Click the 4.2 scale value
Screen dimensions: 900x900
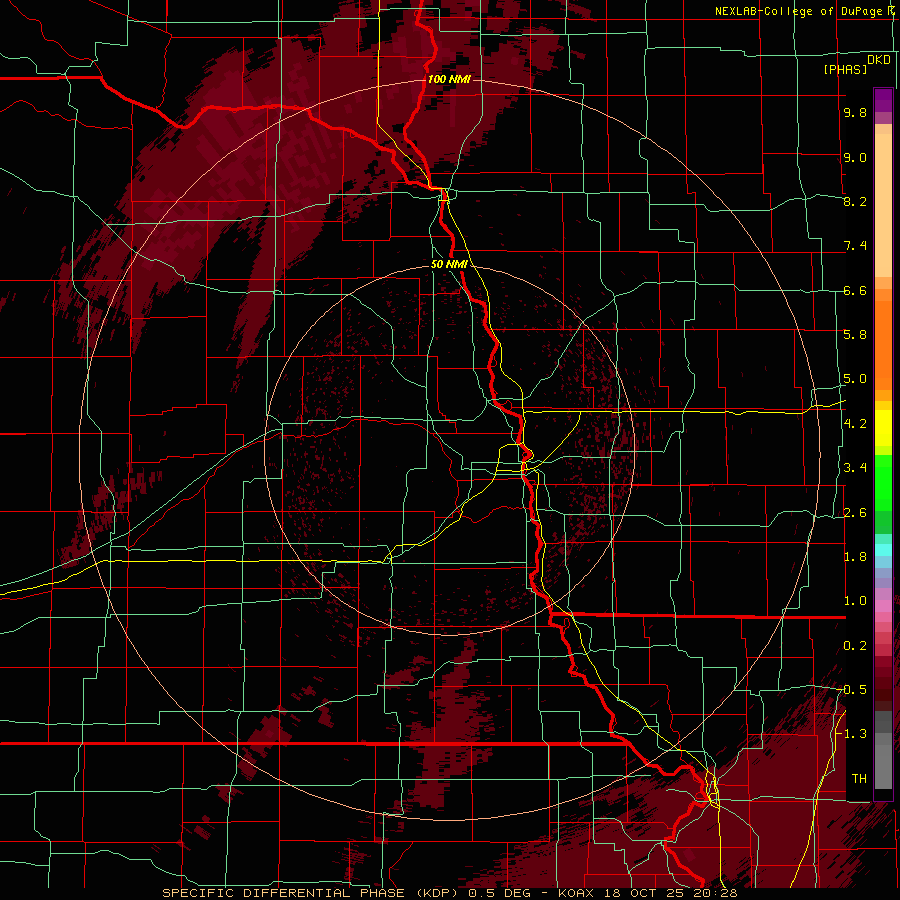855,424
